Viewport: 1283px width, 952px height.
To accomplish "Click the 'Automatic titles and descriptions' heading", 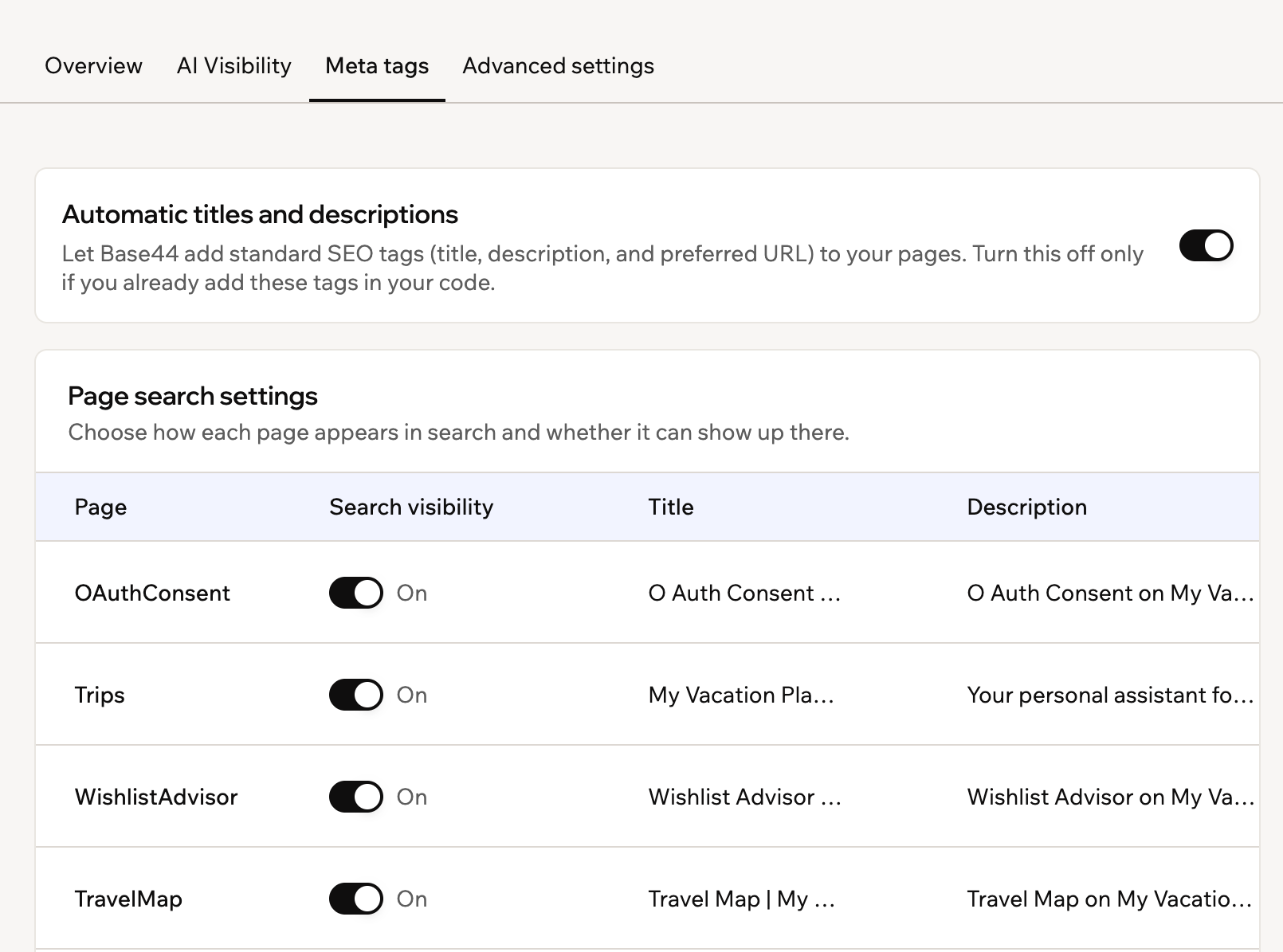I will tap(260, 214).
